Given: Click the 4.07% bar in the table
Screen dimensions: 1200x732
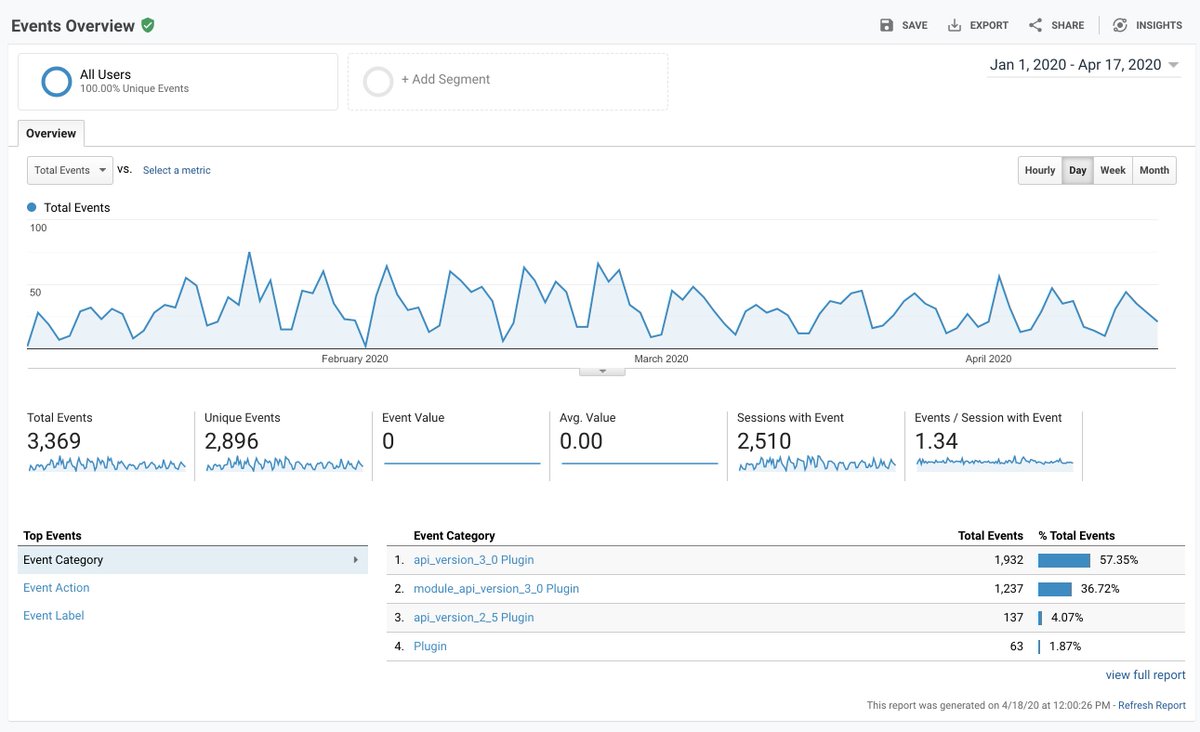Looking at the screenshot, I should click(x=1040, y=618).
